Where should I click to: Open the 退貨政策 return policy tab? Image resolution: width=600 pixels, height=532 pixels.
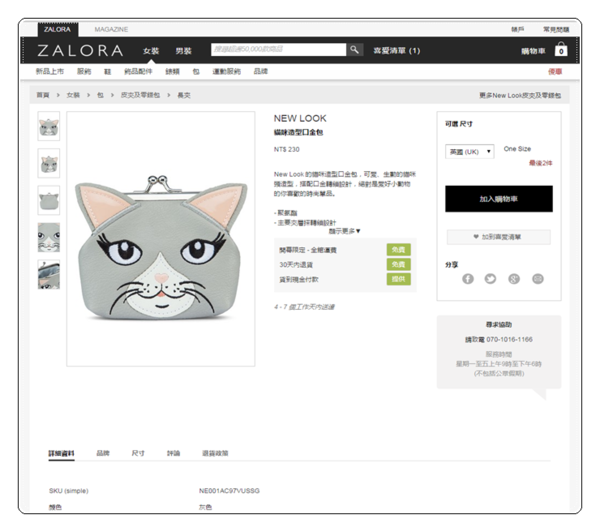[x=215, y=453]
